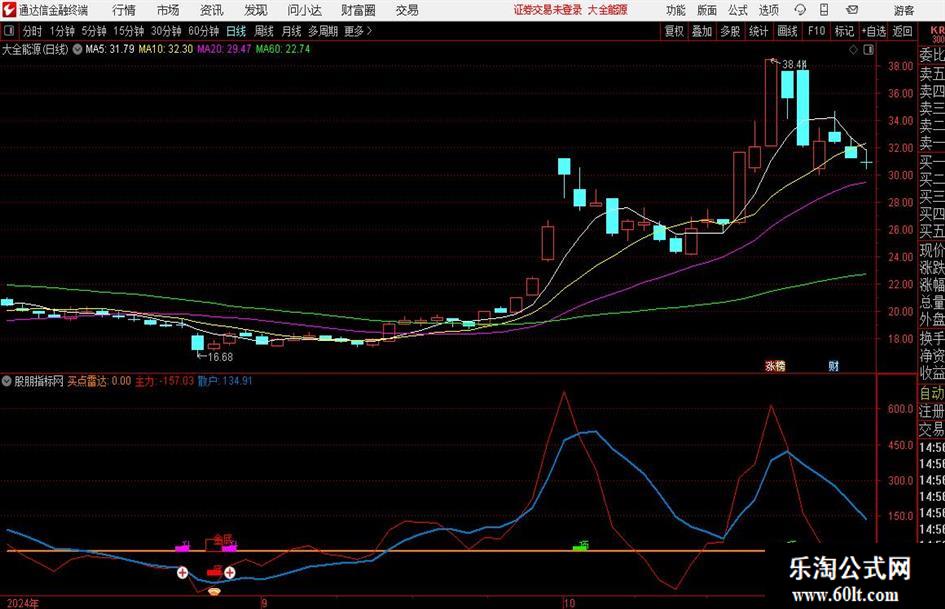Click the 画线 drawing toolbar button
The height and width of the screenshot is (609, 945).
coord(787,31)
